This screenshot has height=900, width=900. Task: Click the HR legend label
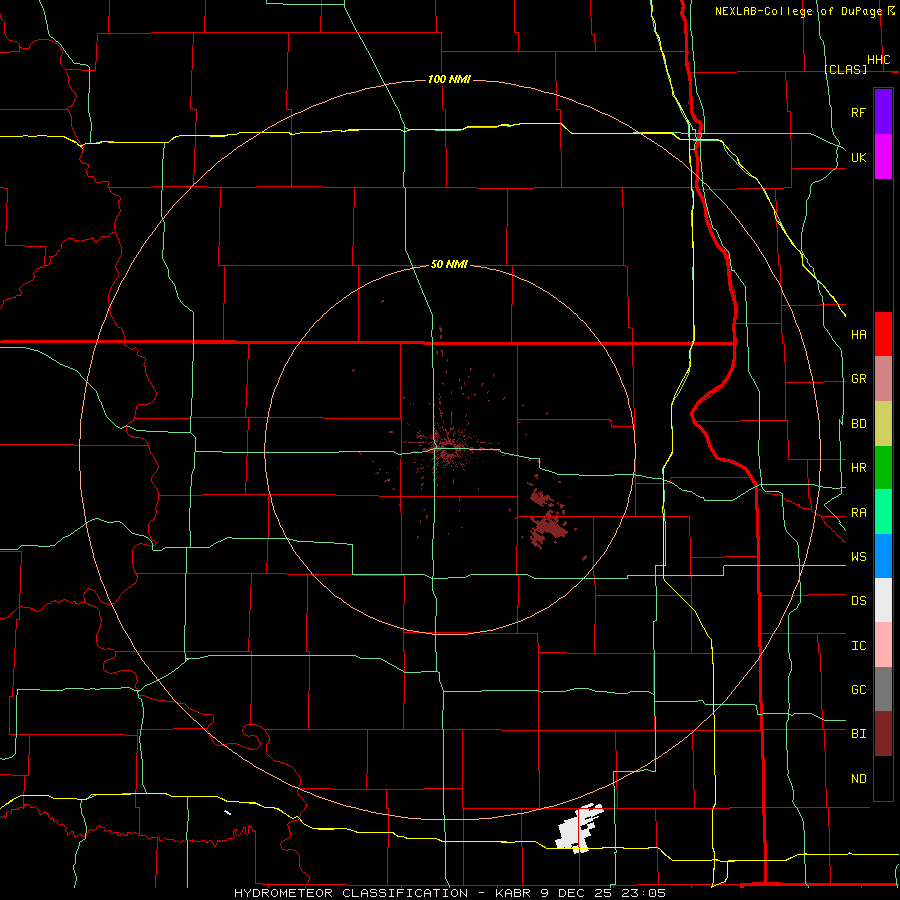point(858,468)
